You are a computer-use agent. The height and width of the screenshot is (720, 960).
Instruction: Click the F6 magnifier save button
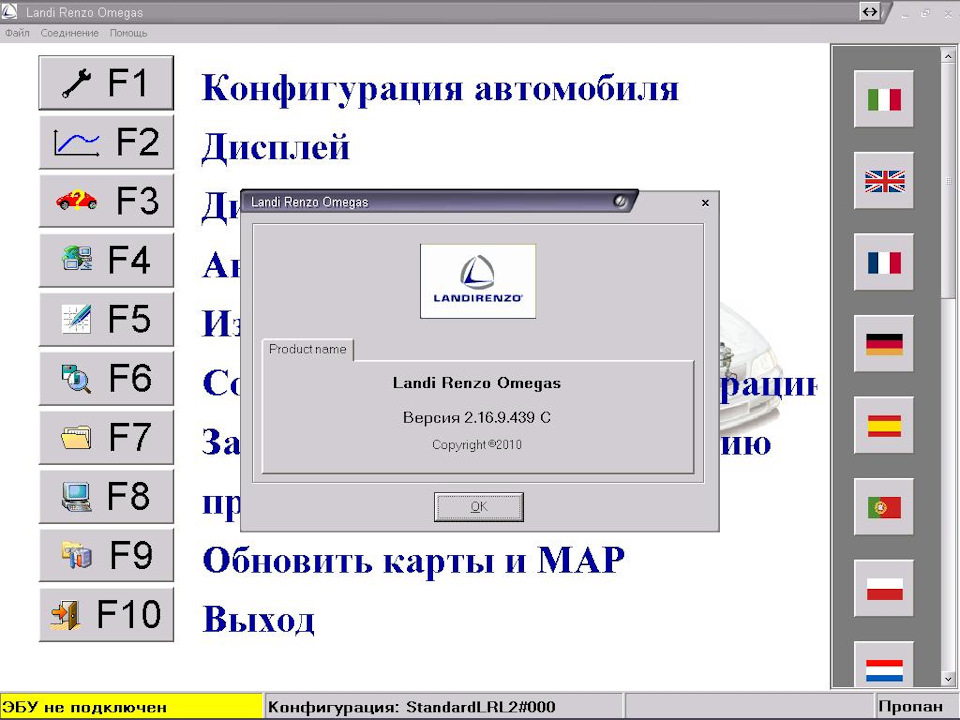tap(106, 378)
